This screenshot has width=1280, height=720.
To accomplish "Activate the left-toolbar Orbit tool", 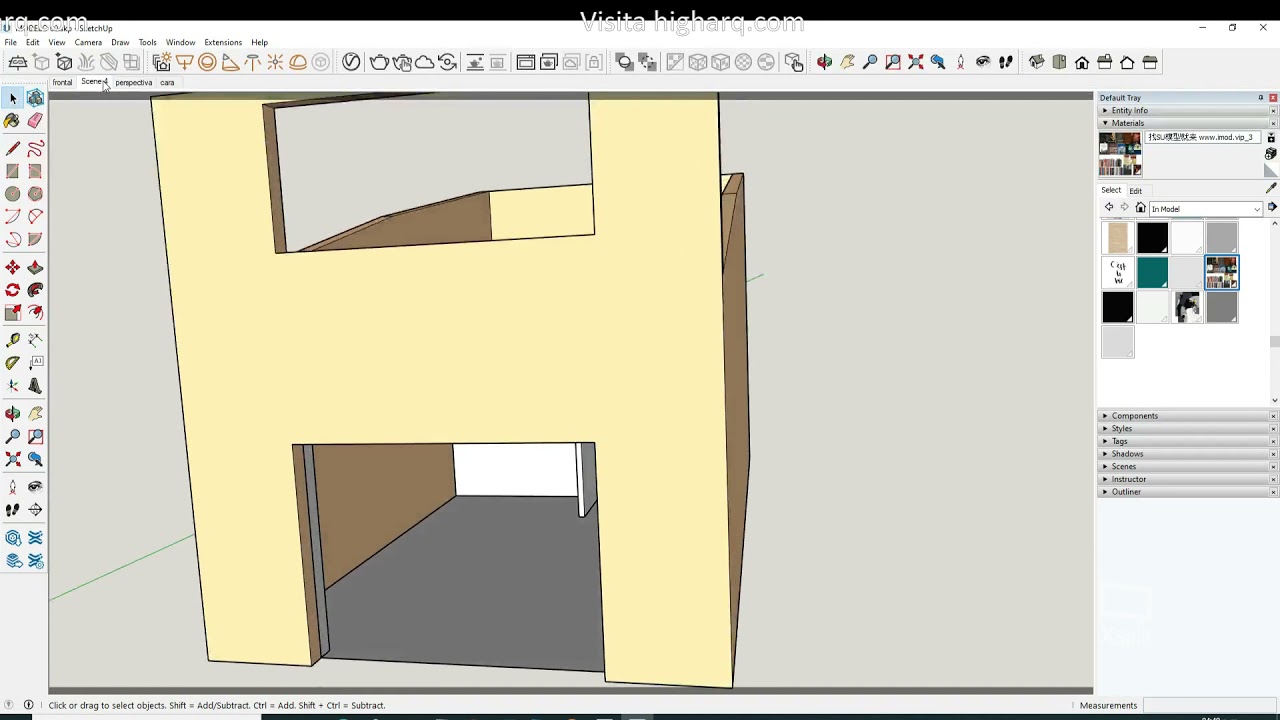I will tap(13, 413).
